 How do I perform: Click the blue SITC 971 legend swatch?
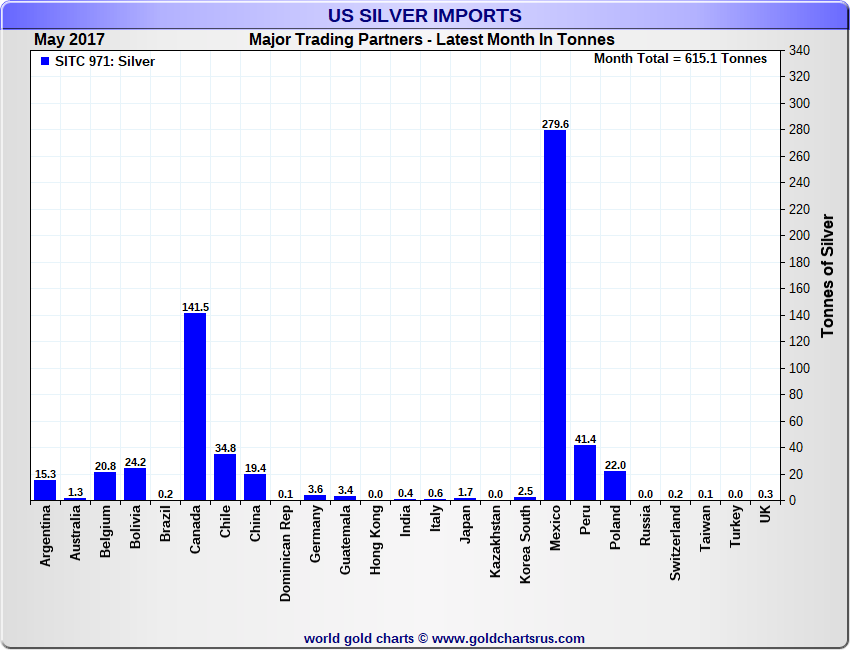click(x=44, y=62)
